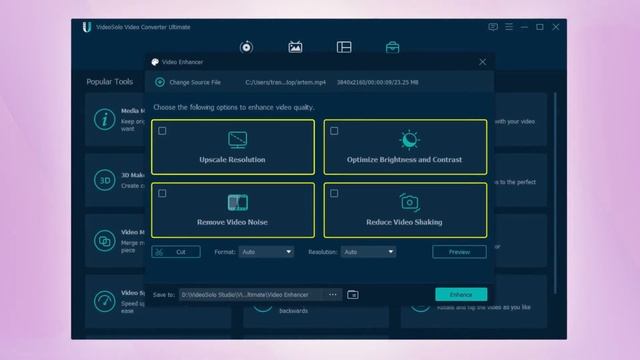Click the Reduce Video Shaking camera icon
This screenshot has height=360, width=640.
(409, 202)
